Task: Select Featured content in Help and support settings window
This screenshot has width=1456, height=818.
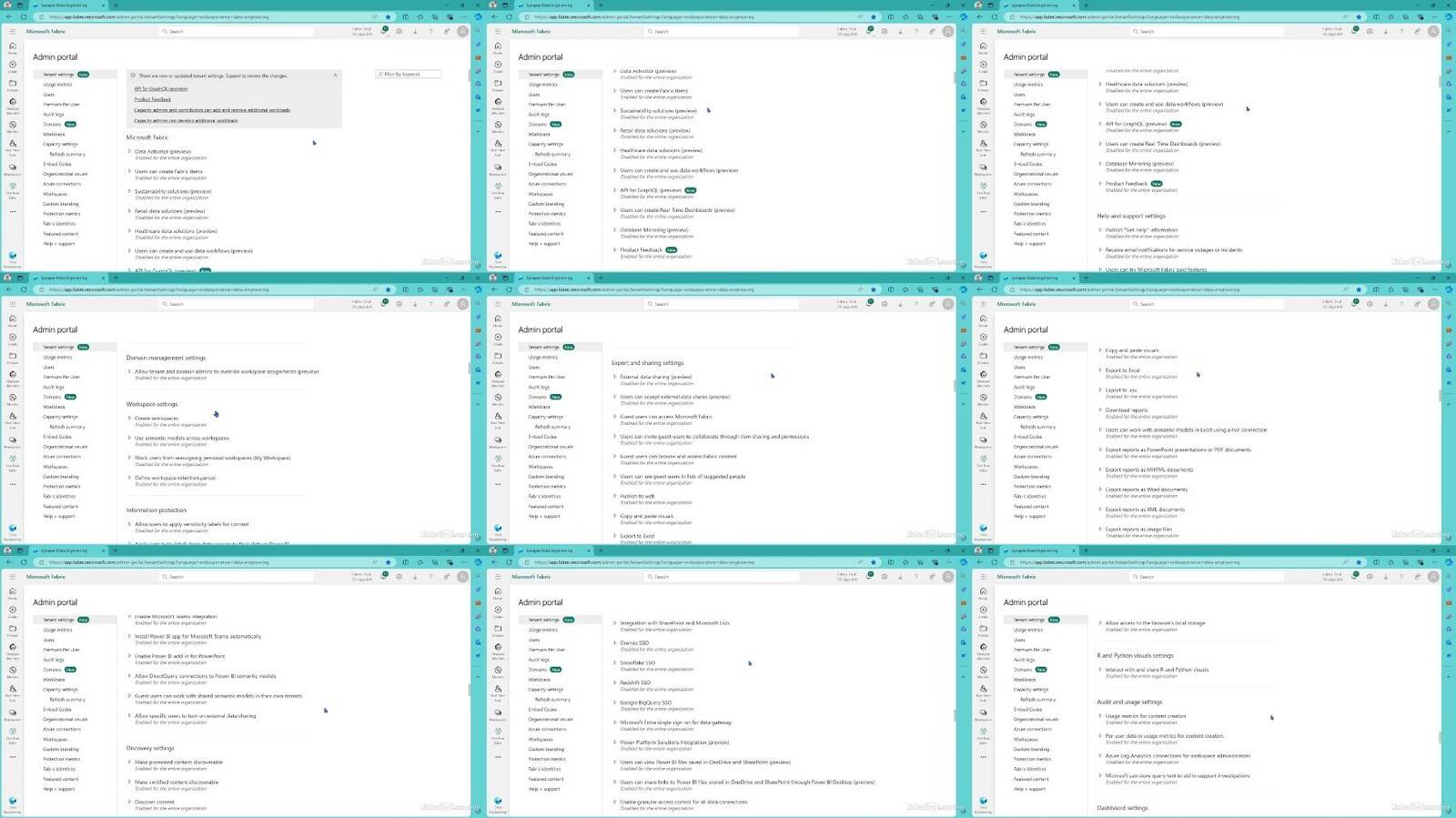Action: point(1031,234)
